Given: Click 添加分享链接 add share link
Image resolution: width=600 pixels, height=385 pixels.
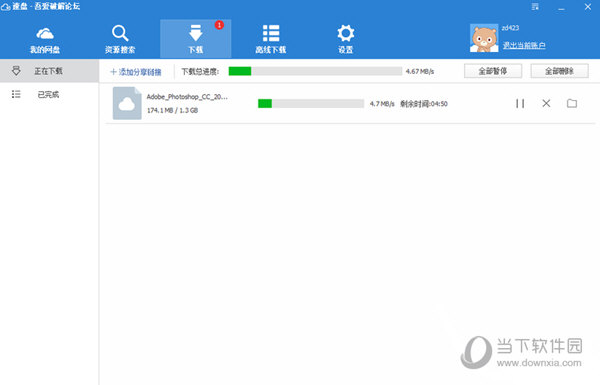Looking at the screenshot, I should (x=136, y=72).
